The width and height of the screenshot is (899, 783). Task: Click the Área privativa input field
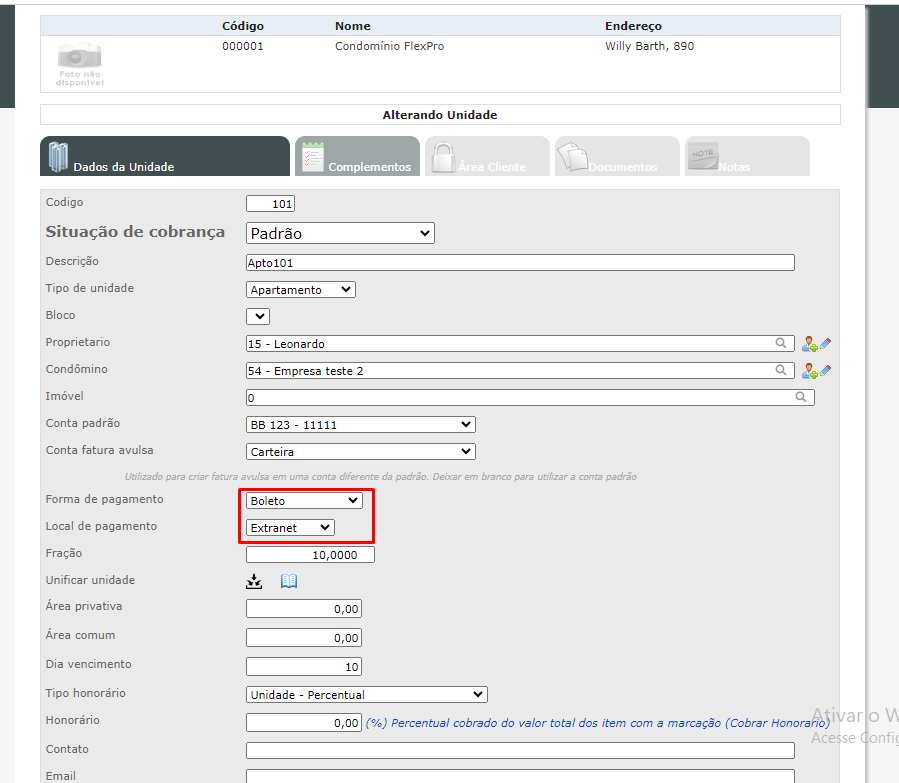pos(304,609)
